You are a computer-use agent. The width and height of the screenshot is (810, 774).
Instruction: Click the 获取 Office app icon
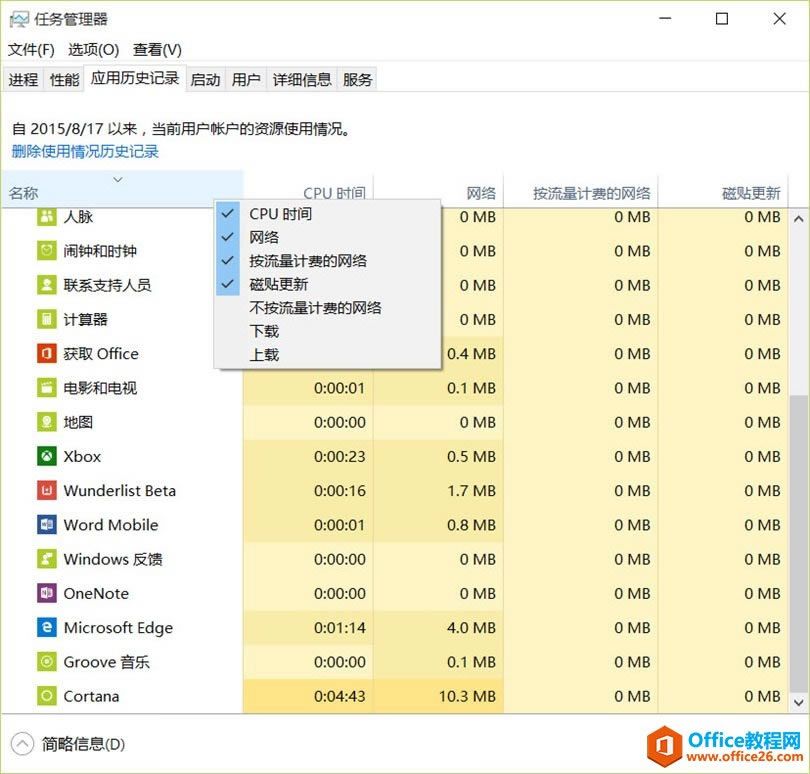click(x=46, y=353)
